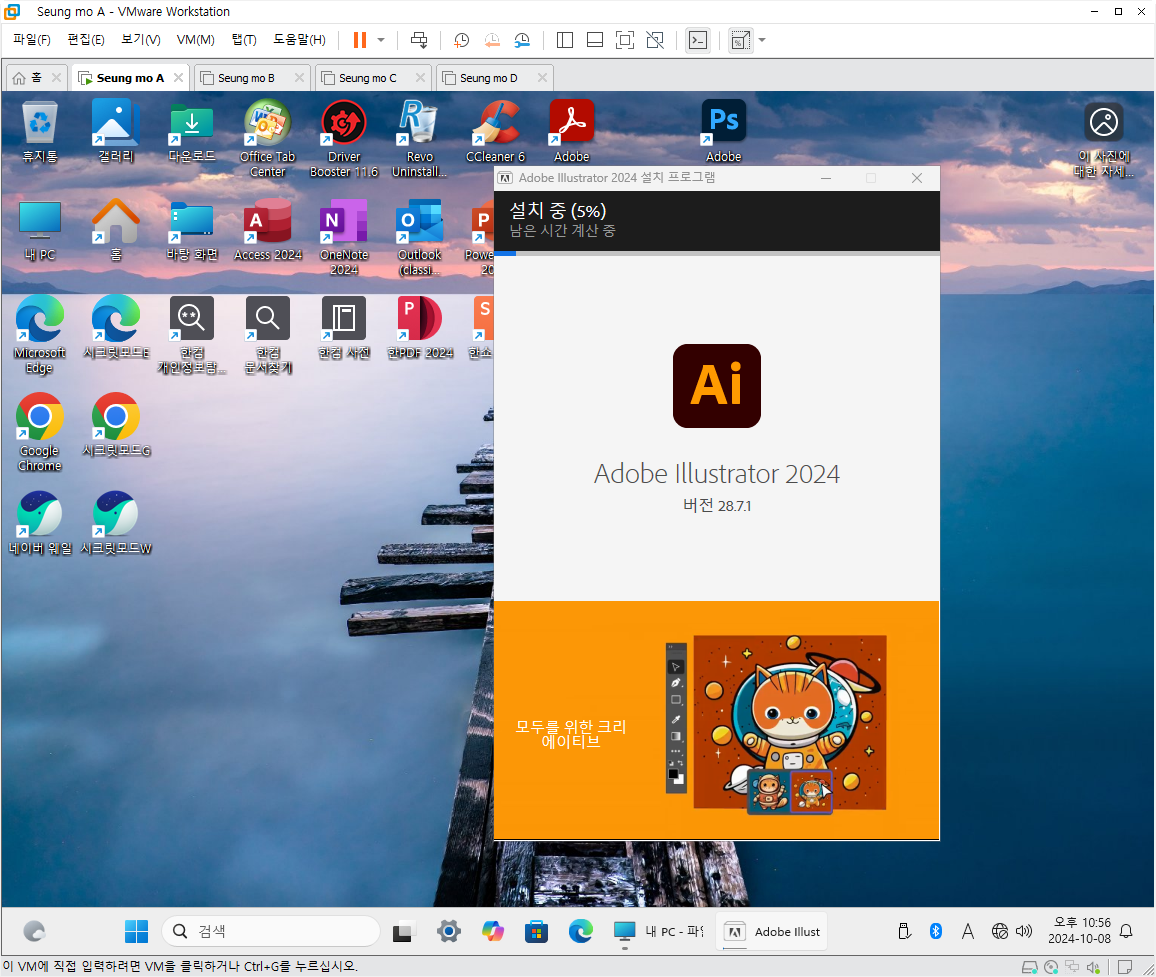Open the 시크릿모드E Edge shortcut
This screenshot has height=977, width=1156.
[116, 328]
